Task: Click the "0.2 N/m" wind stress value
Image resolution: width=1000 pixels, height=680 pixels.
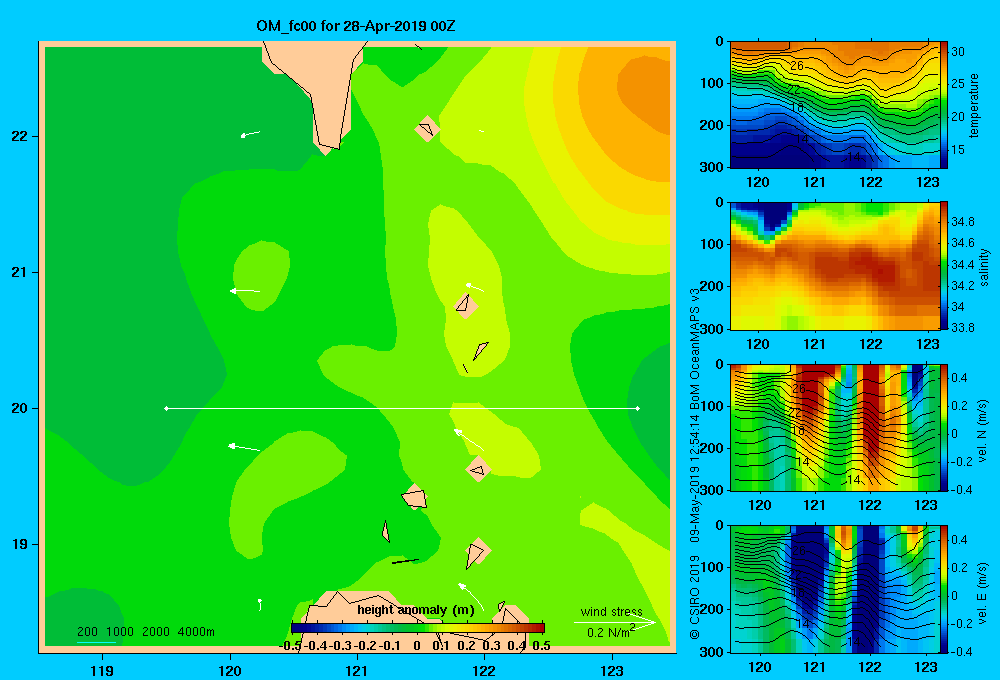Action: (x=608, y=633)
